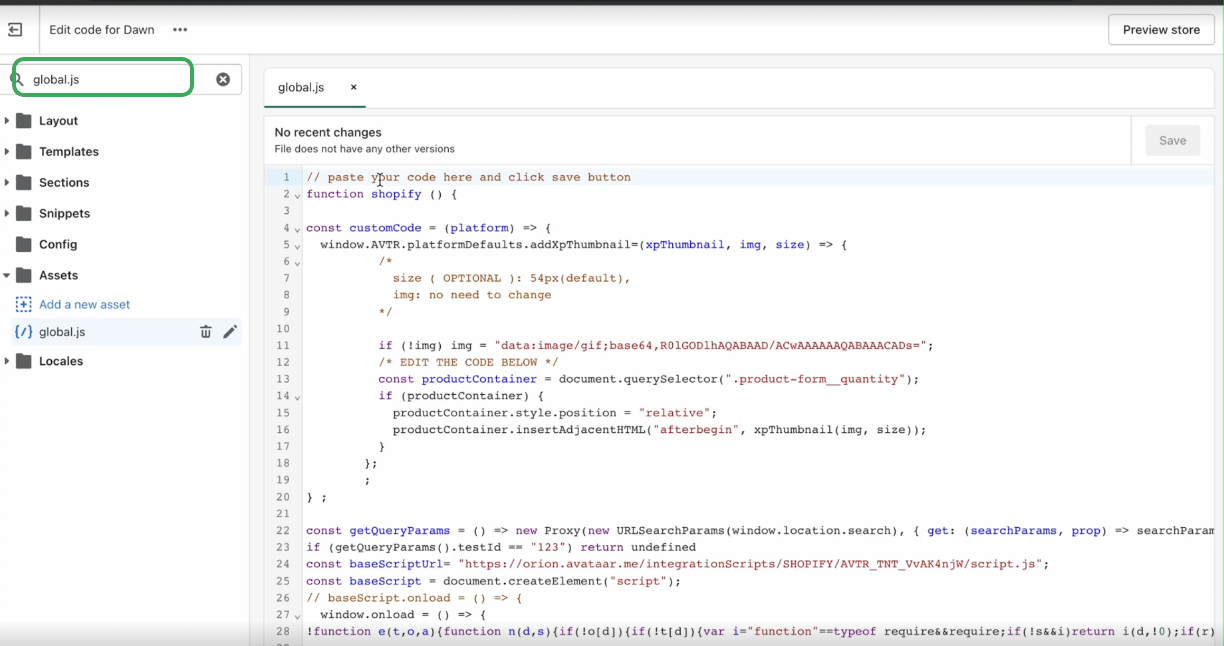Click the "const baseScriptUrl" code line

coord(677,564)
